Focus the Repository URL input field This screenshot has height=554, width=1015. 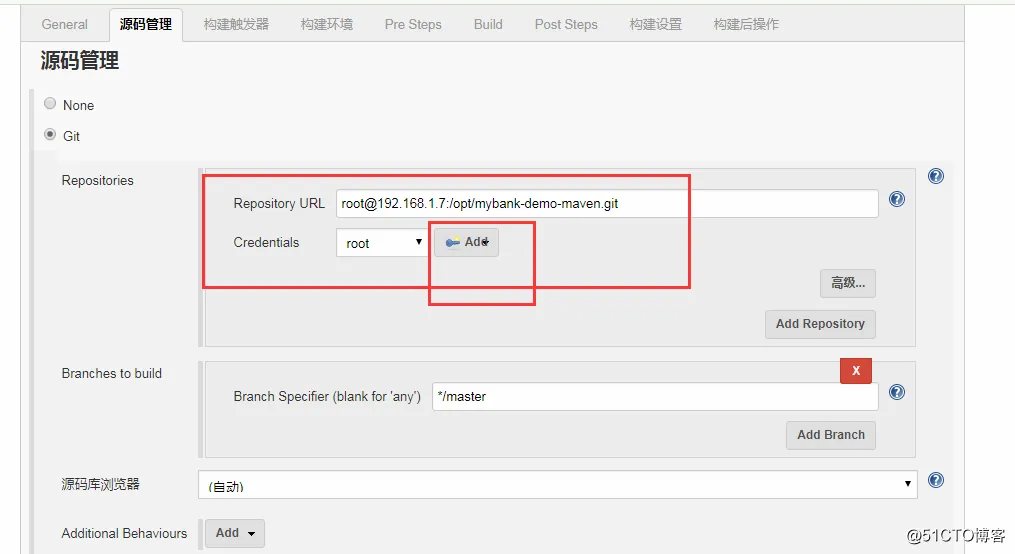tap(607, 203)
